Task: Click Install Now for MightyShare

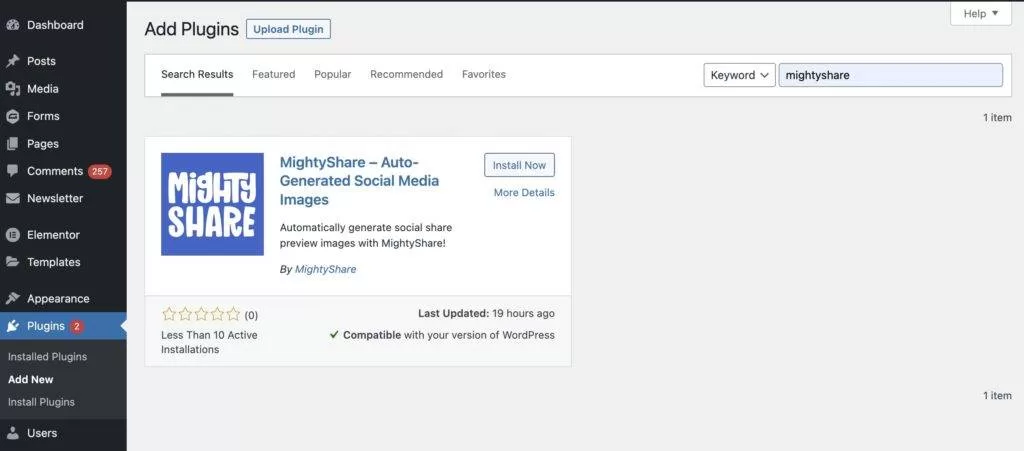Action: tap(519, 165)
